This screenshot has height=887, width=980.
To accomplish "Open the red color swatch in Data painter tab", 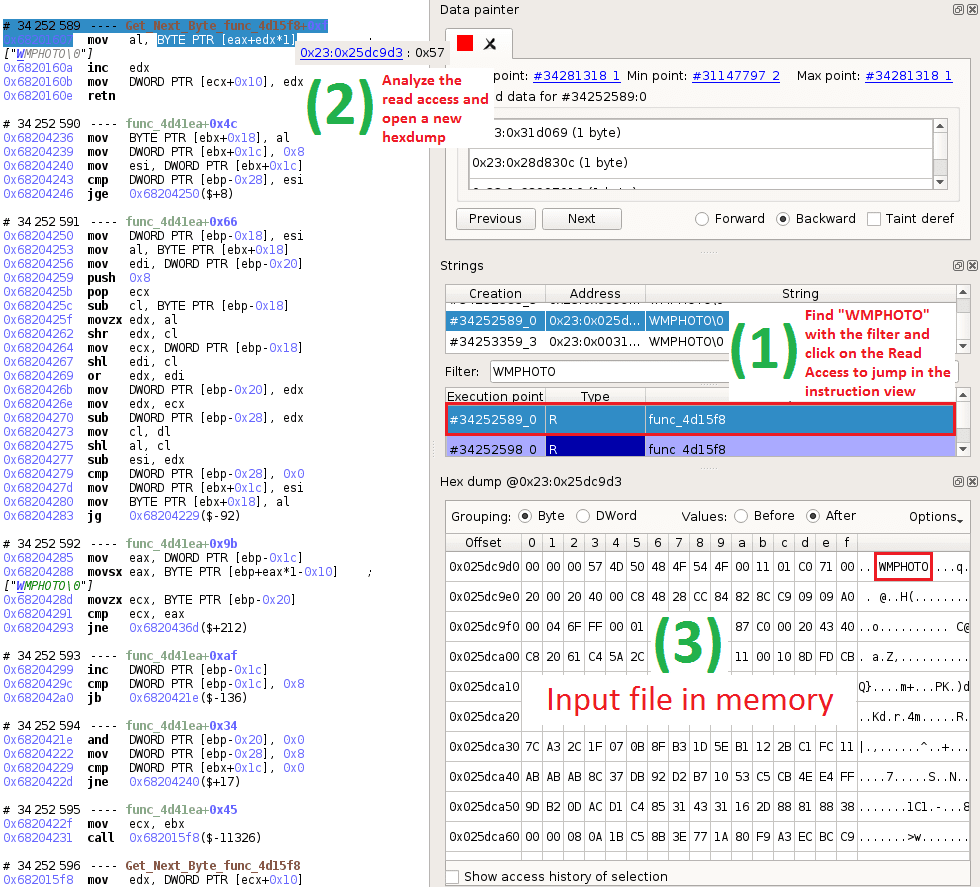I will (465, 43).
